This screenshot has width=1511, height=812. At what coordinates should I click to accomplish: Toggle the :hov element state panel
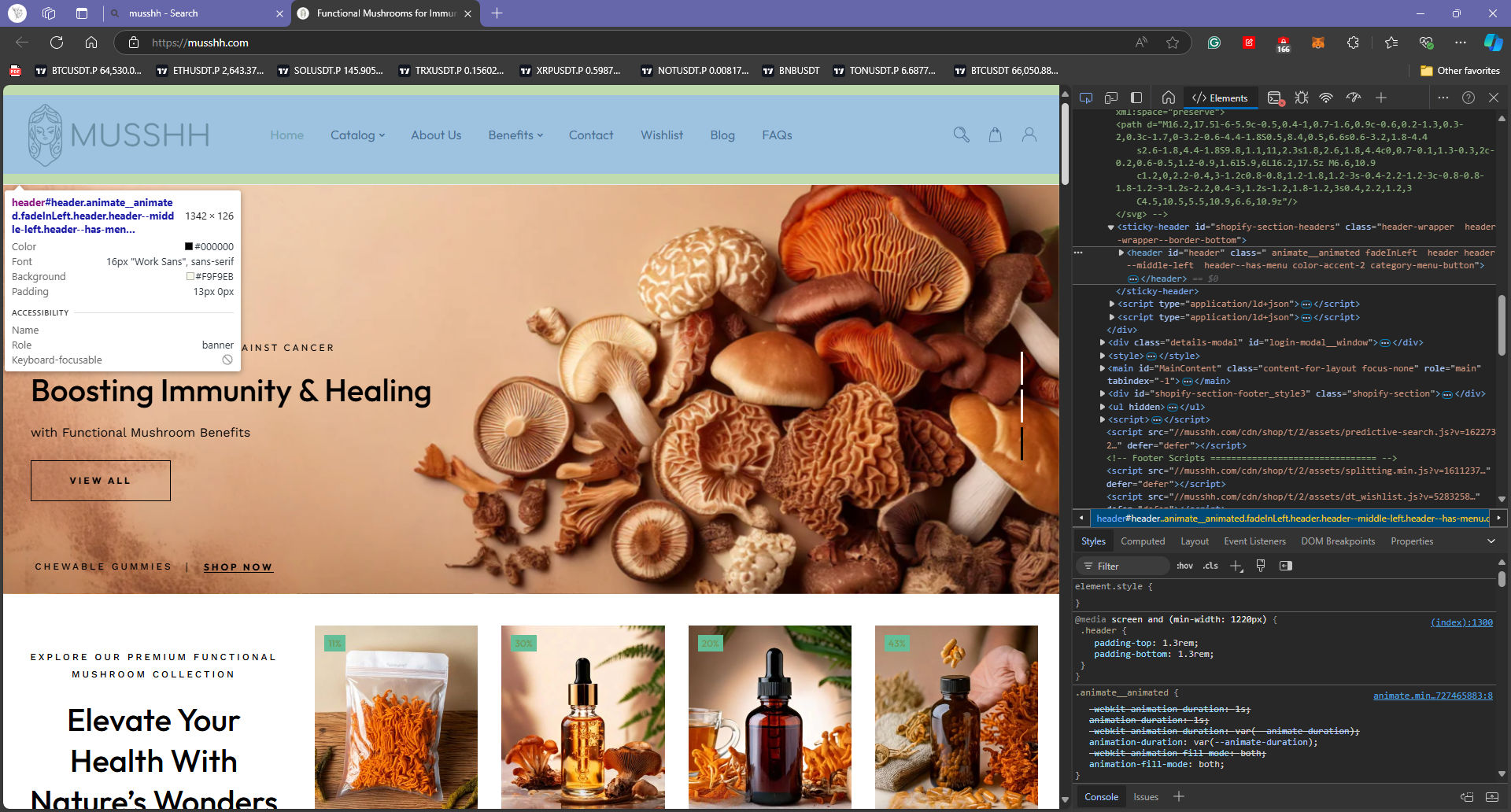point(1184,566)
